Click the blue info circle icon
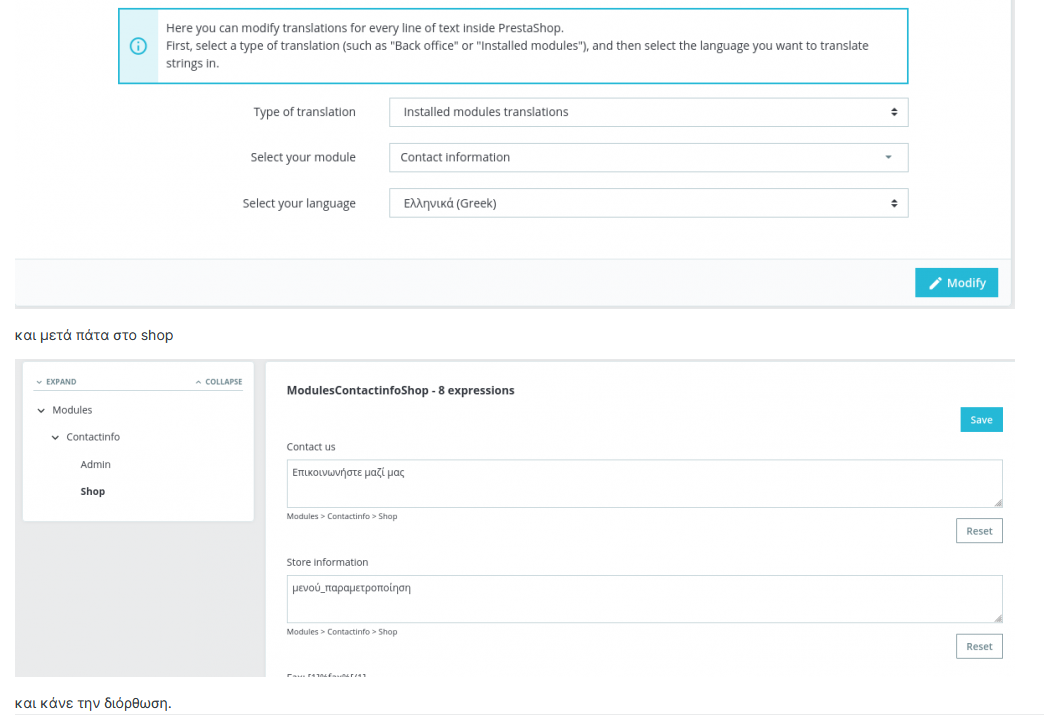The image size is (1044, 723). click(138, 46)
